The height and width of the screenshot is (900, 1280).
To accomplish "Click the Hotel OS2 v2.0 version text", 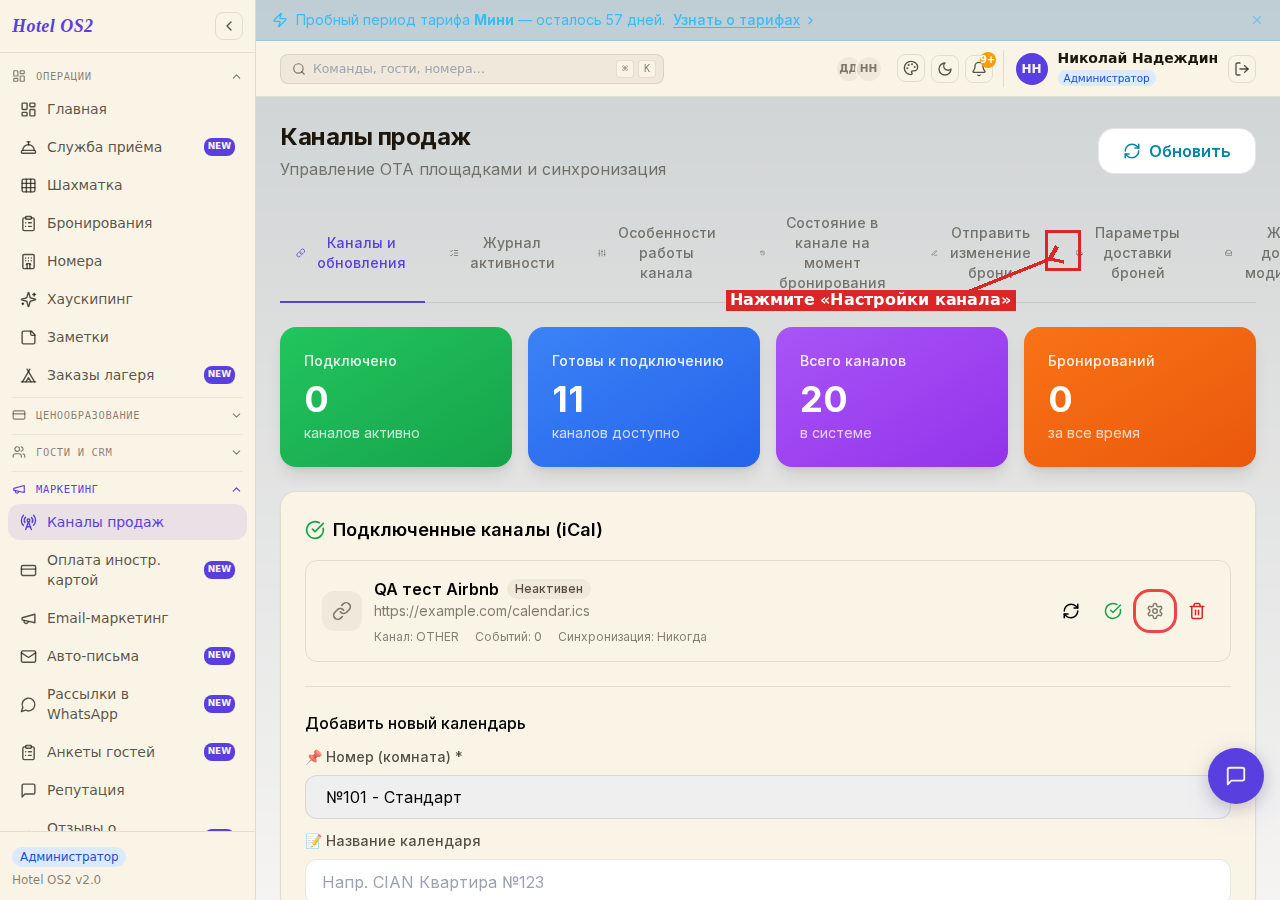I will click(56, 880).
